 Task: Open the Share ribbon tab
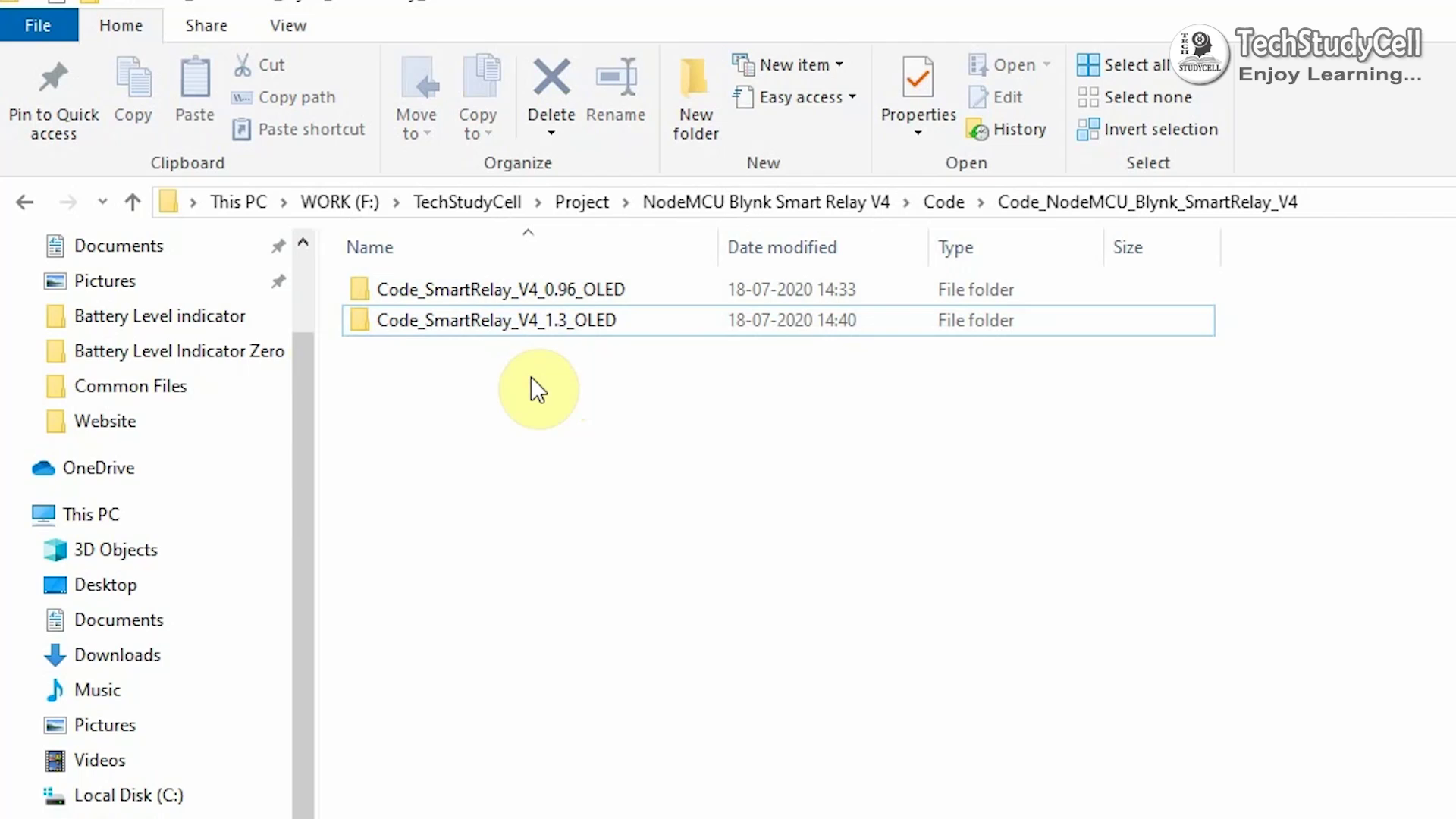coord(206,26)
